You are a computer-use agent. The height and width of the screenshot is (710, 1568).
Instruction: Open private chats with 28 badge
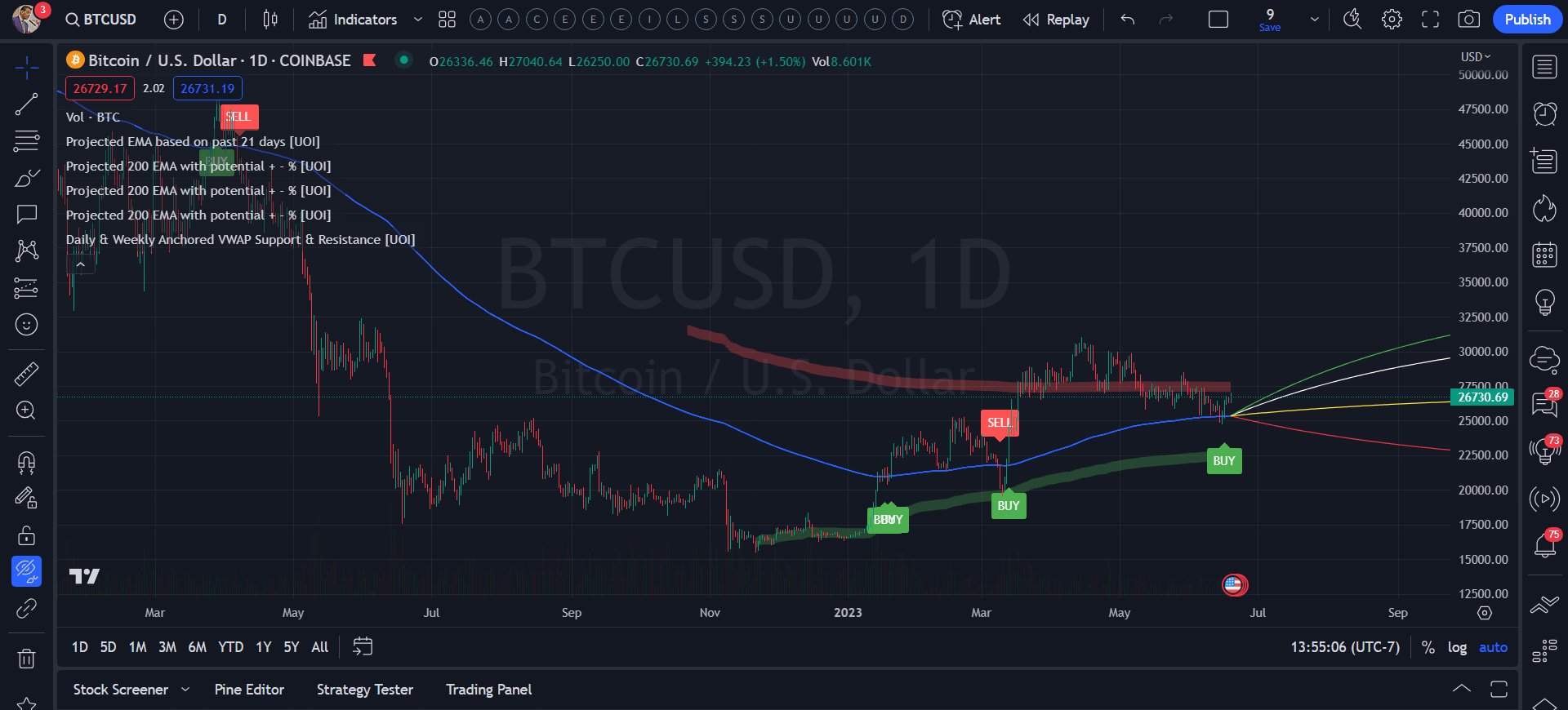point(1544,403)
